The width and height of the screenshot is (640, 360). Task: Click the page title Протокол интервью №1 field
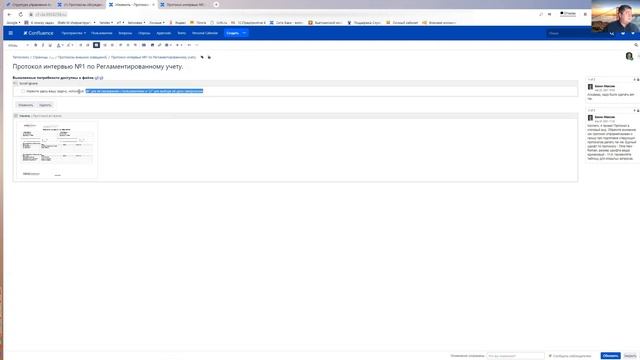98,66
